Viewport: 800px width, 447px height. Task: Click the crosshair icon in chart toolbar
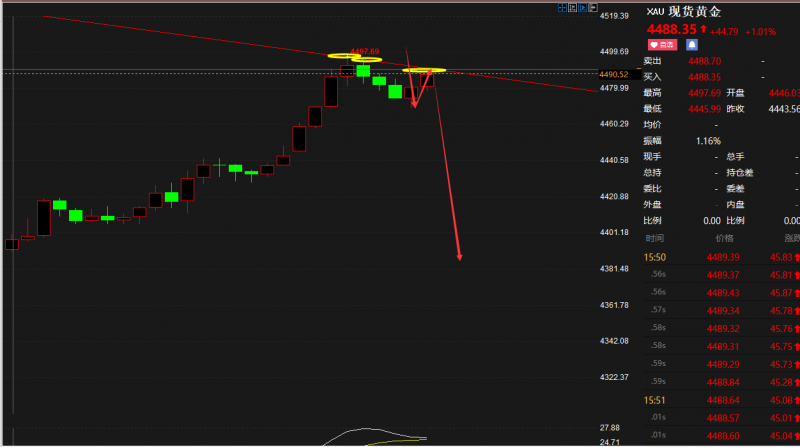click(561, 8)
